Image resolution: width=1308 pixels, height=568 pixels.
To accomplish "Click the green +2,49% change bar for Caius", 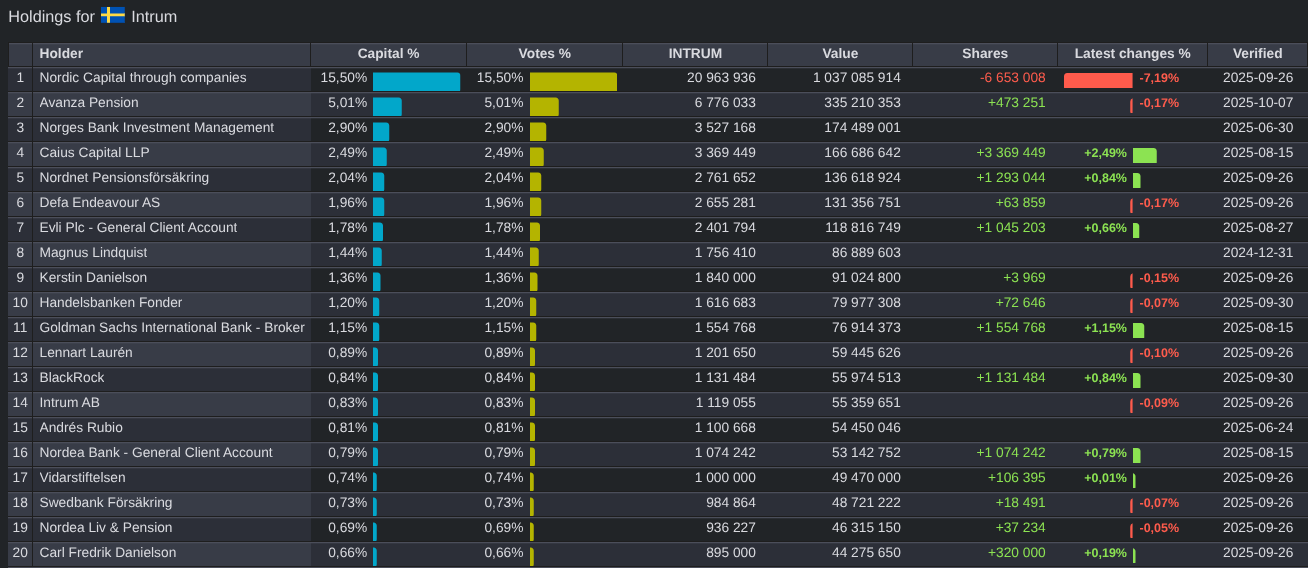I will [1145, 155].
